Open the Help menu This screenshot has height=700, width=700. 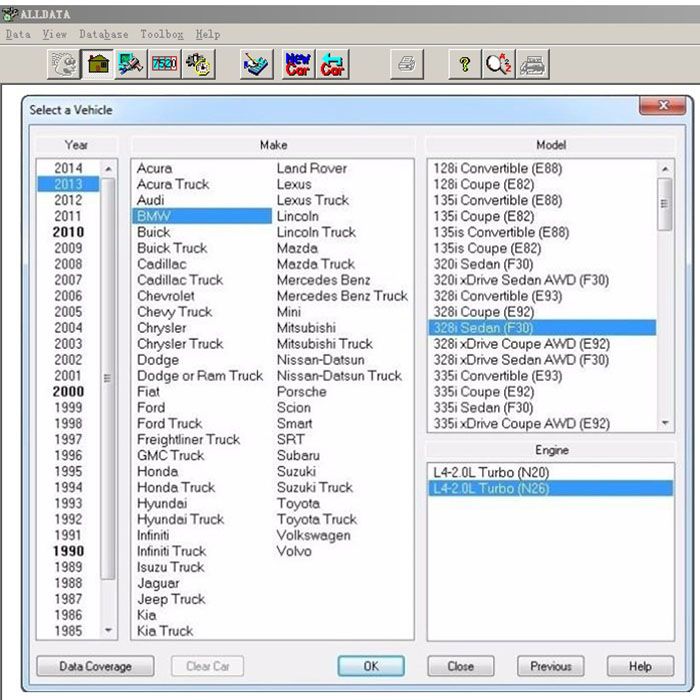coord(208,34)
